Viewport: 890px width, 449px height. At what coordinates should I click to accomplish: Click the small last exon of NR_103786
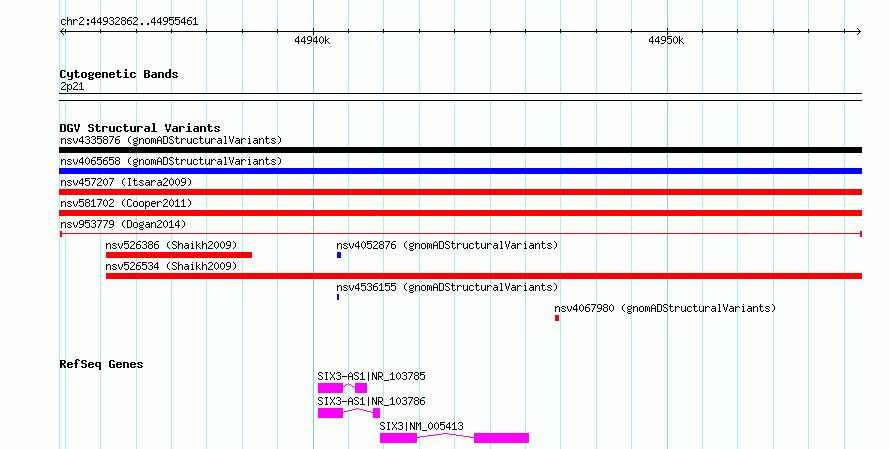click(376, 413)
